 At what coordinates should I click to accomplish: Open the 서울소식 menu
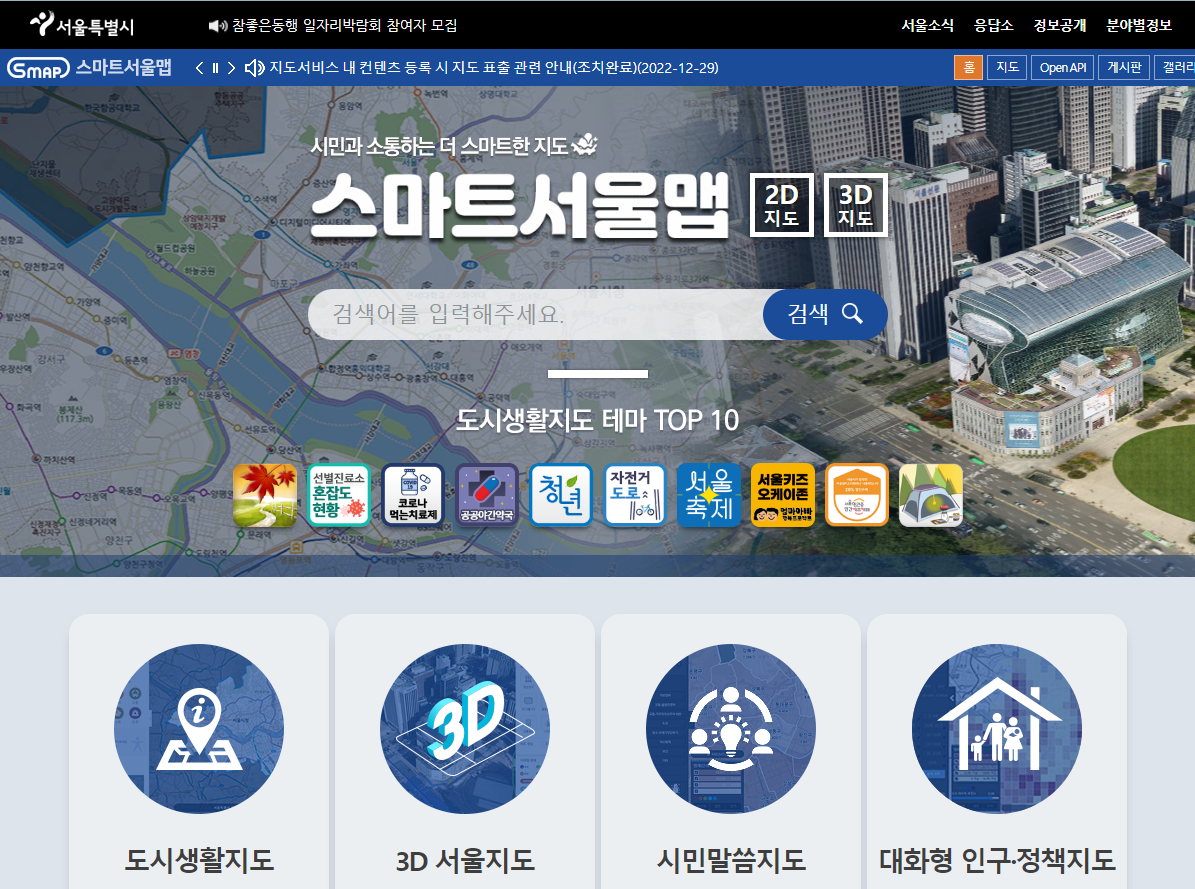point(927,25)
